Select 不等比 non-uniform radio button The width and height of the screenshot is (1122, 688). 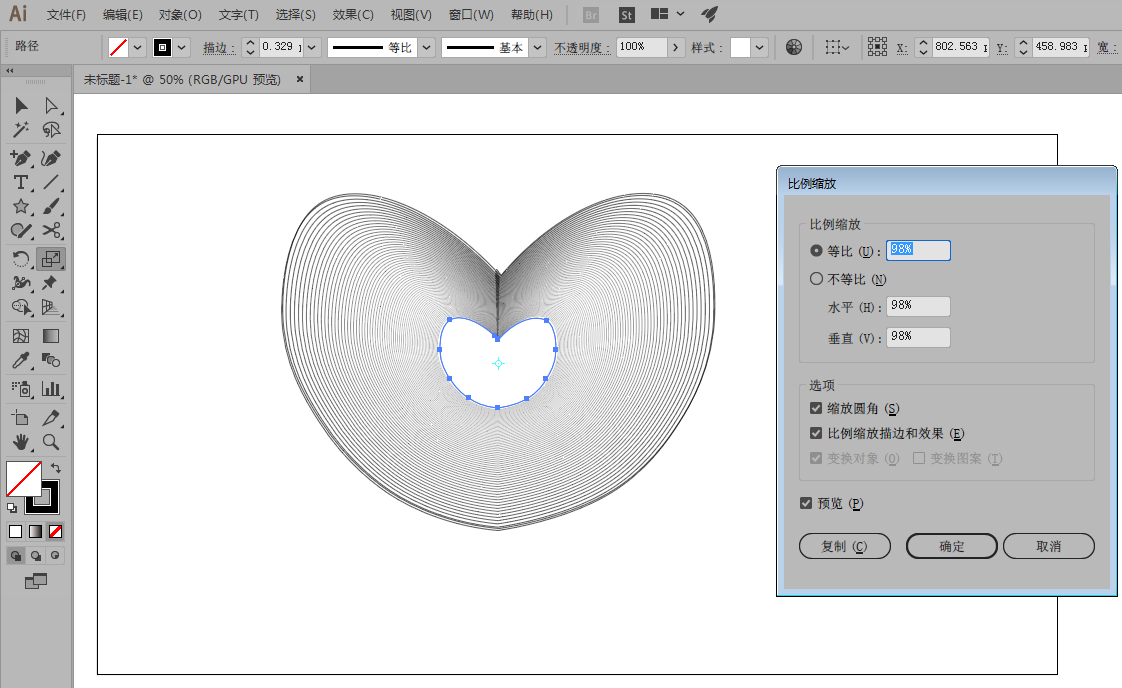[816, 278]
